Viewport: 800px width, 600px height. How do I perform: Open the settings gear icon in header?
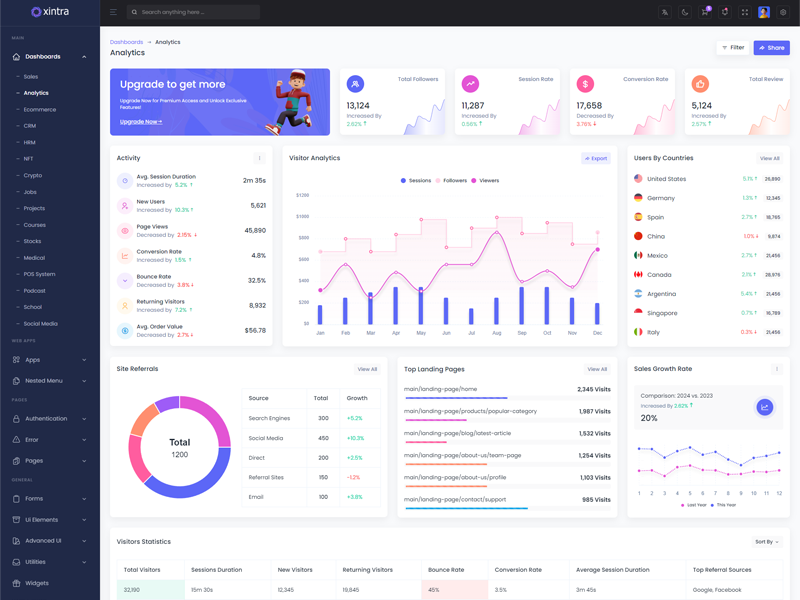[x=783, y=12]
